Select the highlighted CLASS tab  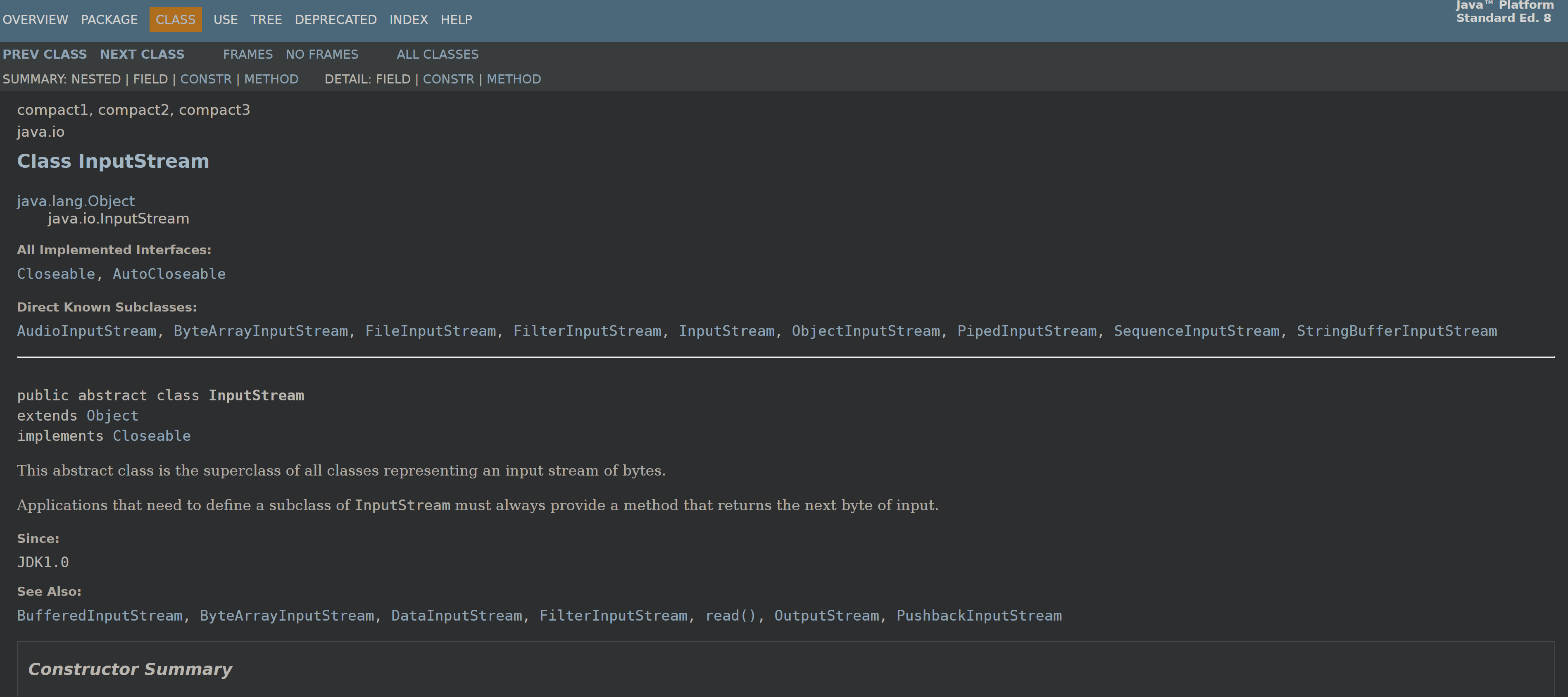click(x=175, y=19)
